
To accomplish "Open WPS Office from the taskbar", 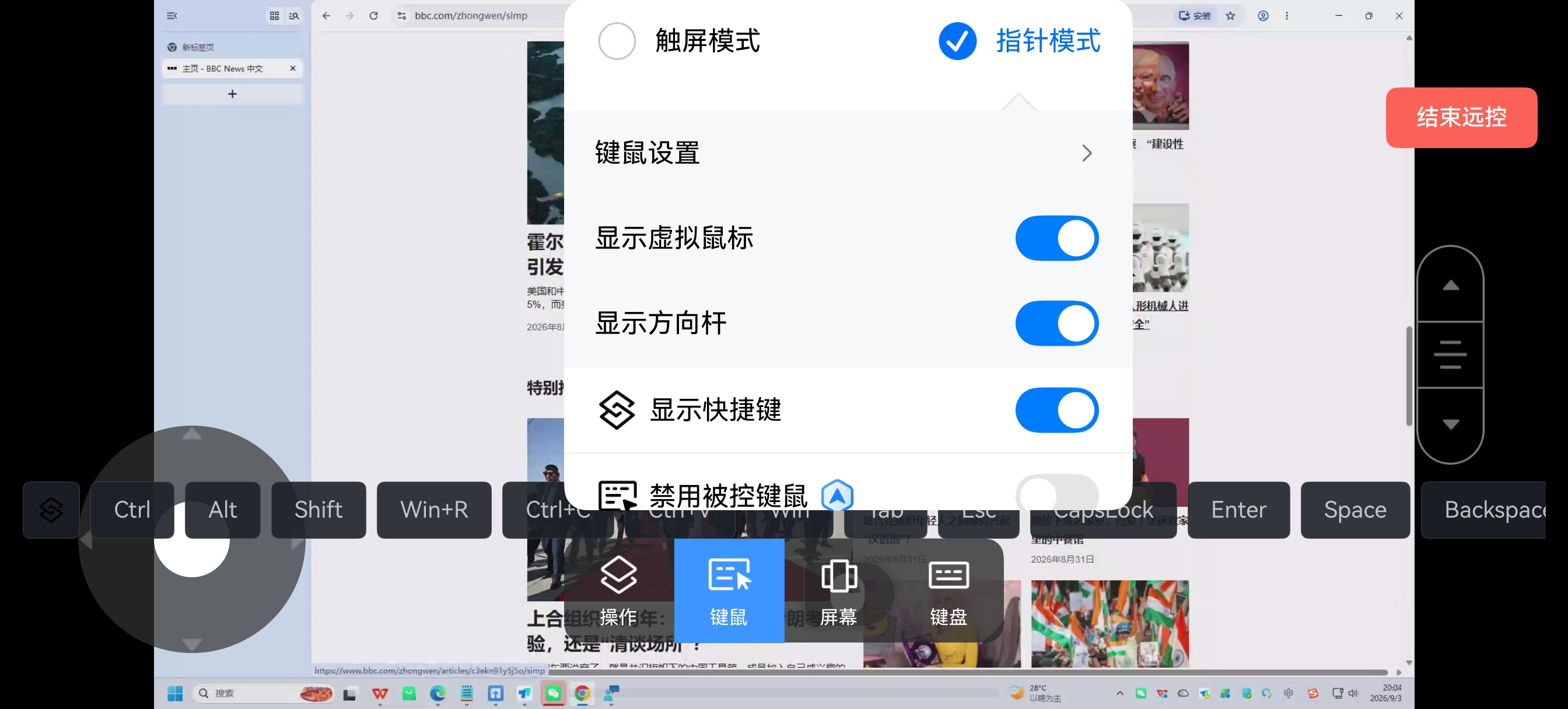I will pyautogui.click(x=380, y=693).
